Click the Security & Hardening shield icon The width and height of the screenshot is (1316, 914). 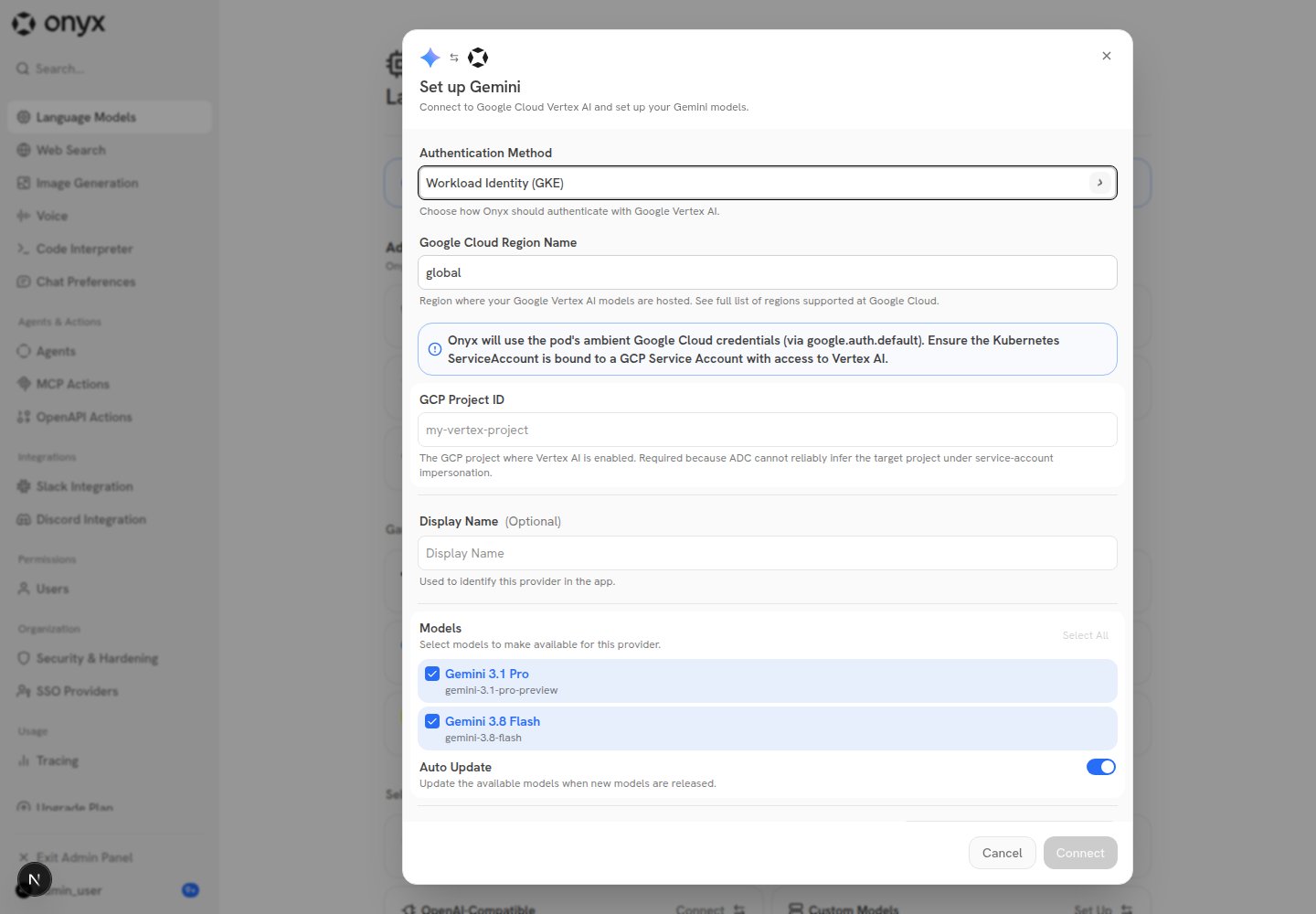pos(24,658)
